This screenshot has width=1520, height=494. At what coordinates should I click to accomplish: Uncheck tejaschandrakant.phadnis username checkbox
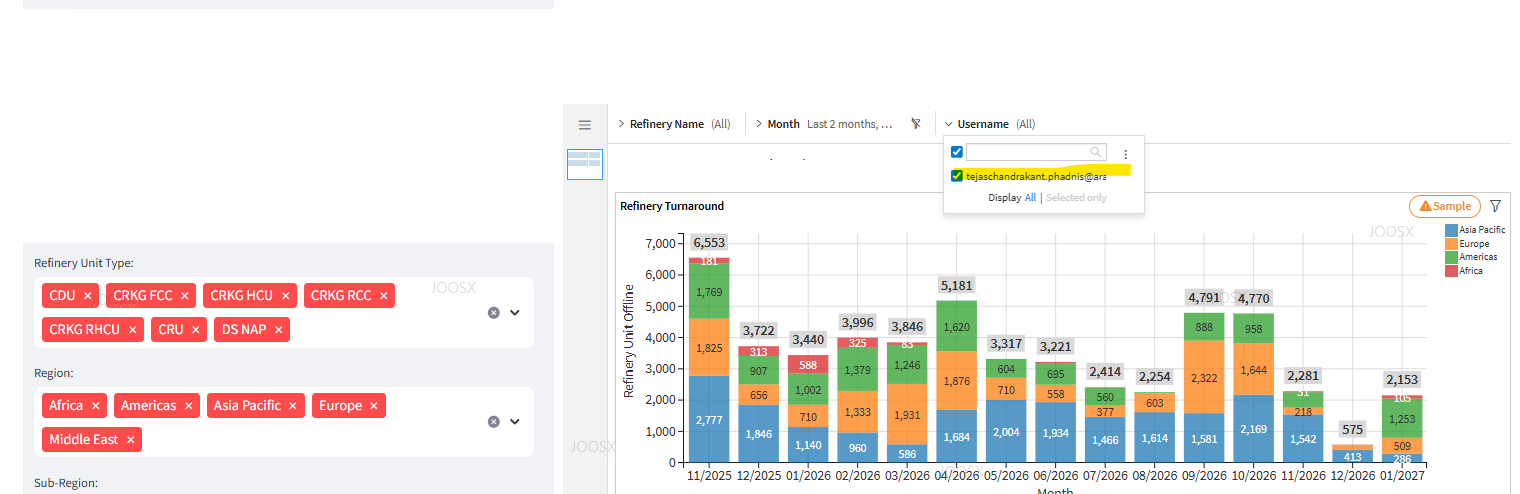(957, 176)
